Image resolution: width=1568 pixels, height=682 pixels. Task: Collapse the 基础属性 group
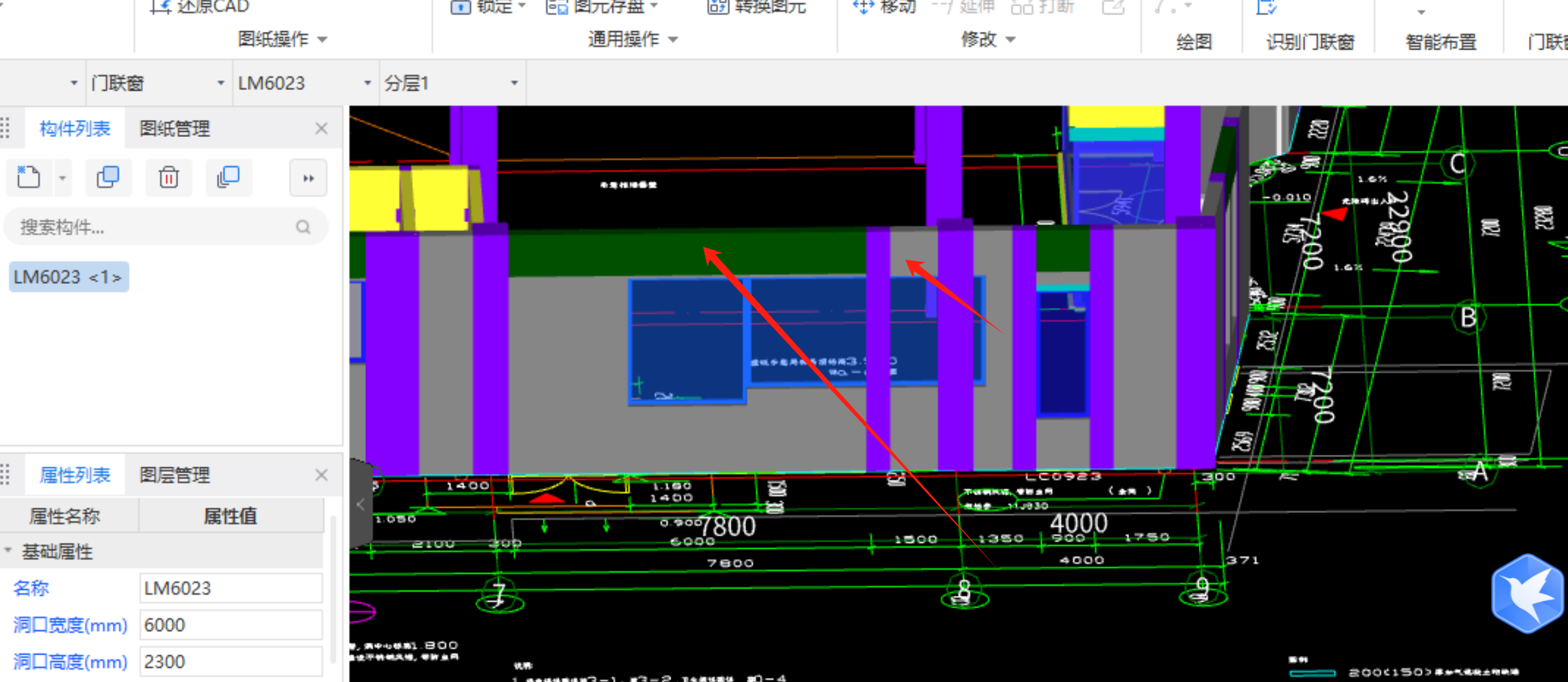click(8, 551)
